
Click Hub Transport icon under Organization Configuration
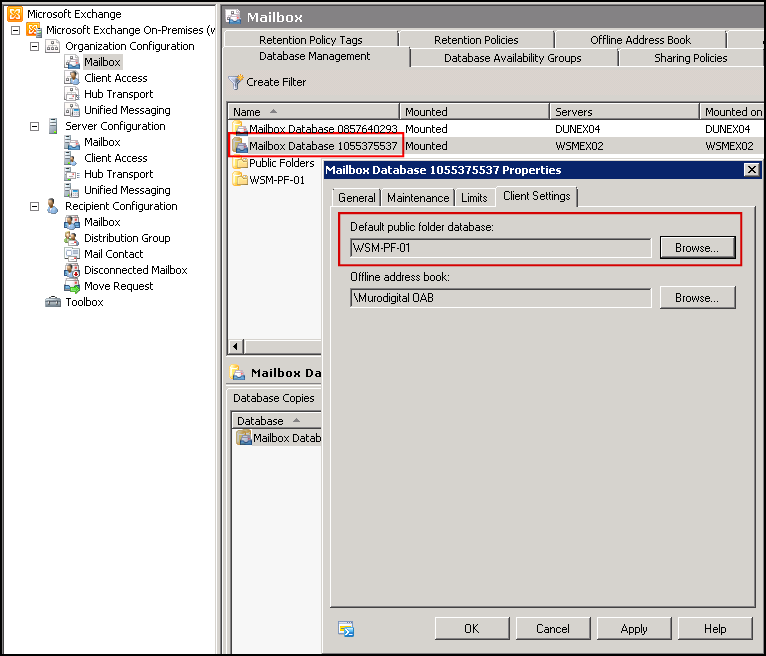(72, 94)
